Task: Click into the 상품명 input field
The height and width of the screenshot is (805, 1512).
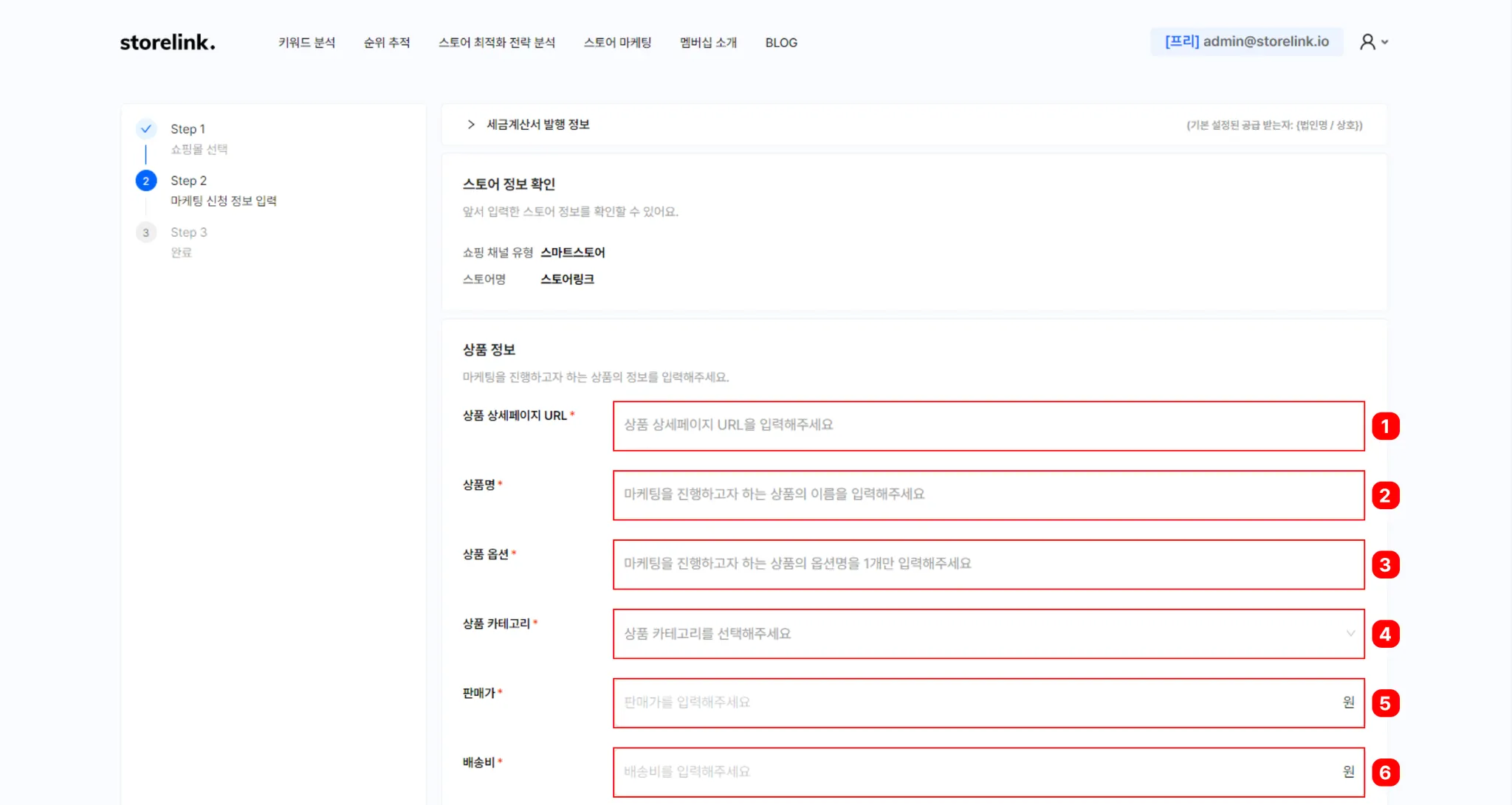Action: click(x=988, y=495)
